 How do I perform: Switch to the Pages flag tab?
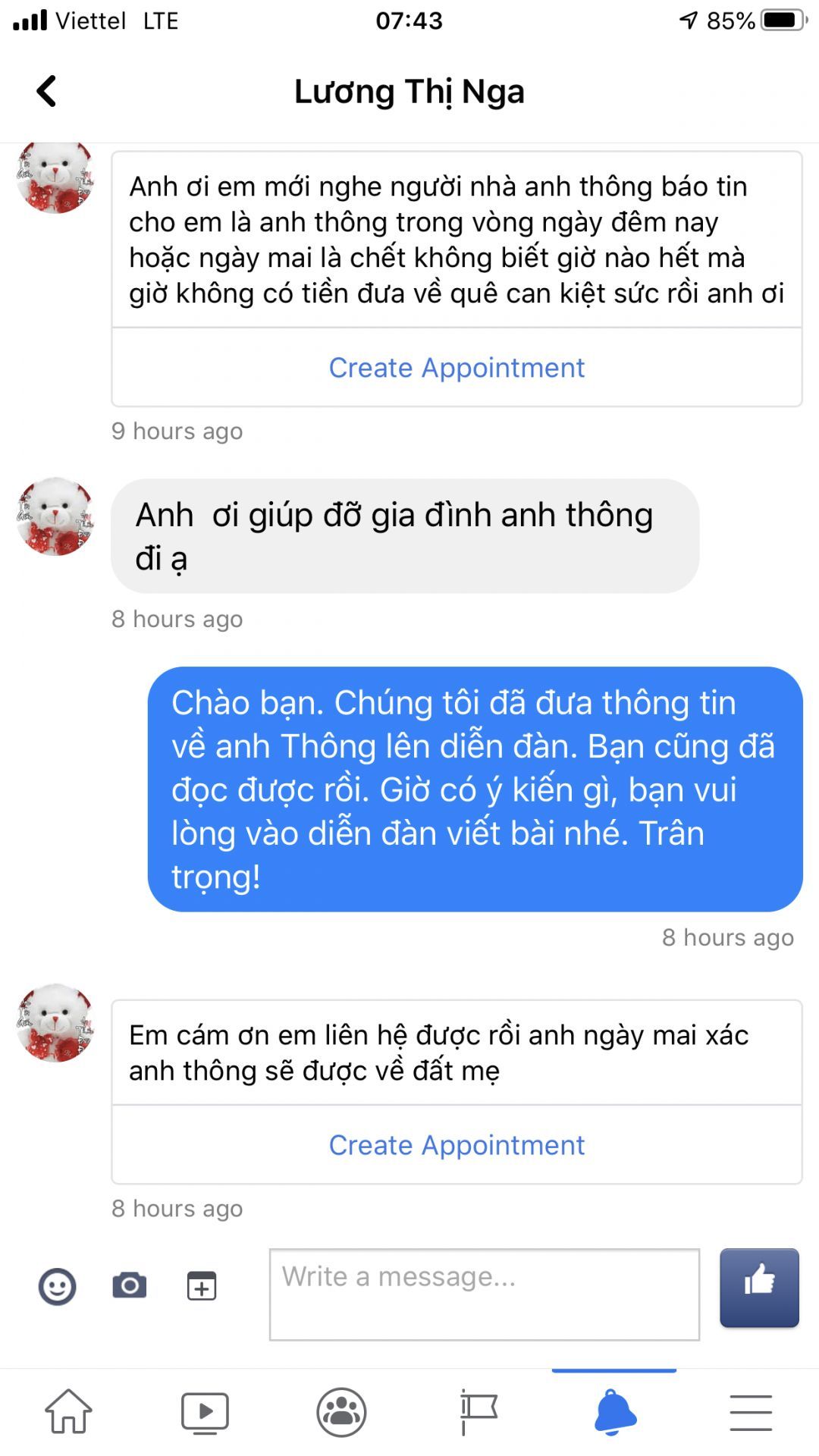479,1412
